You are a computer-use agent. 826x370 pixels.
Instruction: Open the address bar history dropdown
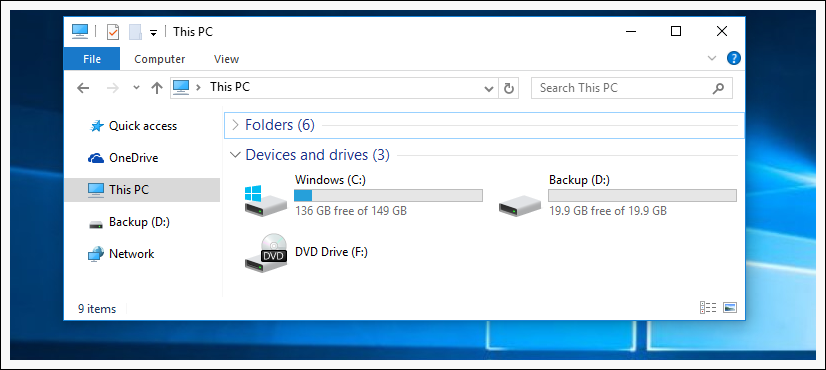[x=489, y=89]
